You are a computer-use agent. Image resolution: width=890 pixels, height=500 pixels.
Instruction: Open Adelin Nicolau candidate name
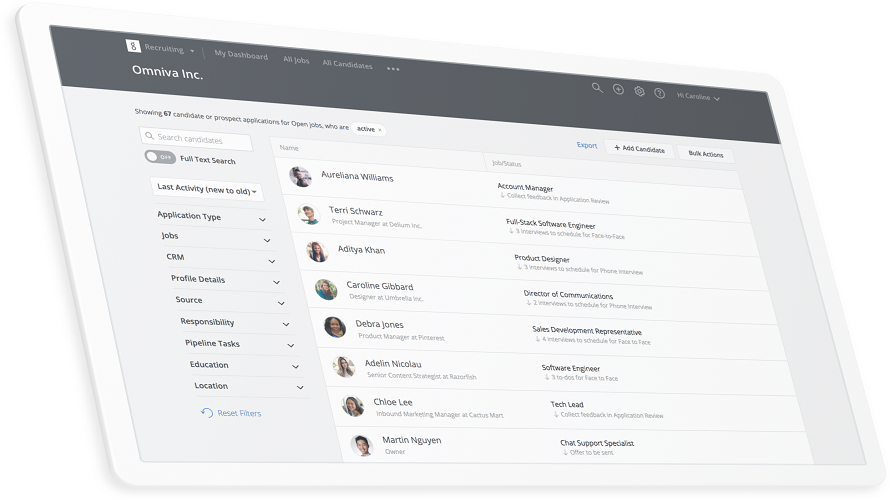(393, 363)
